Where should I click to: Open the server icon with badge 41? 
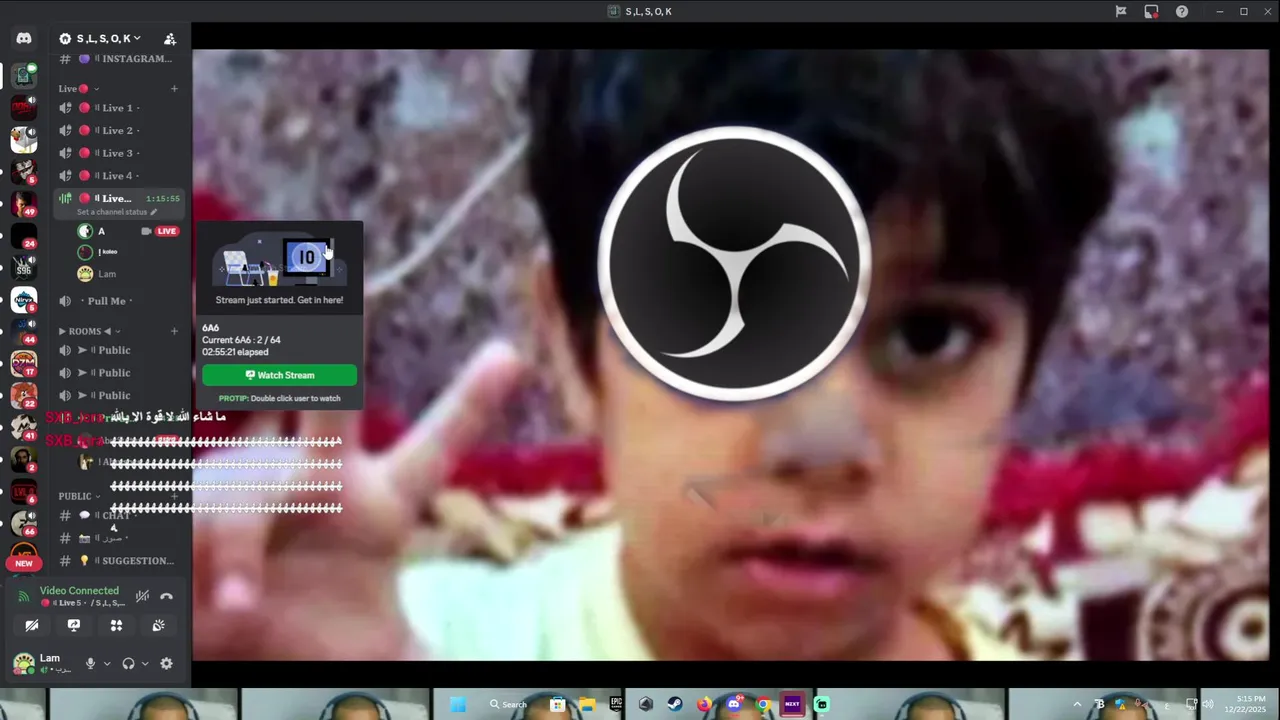point(24,428)
